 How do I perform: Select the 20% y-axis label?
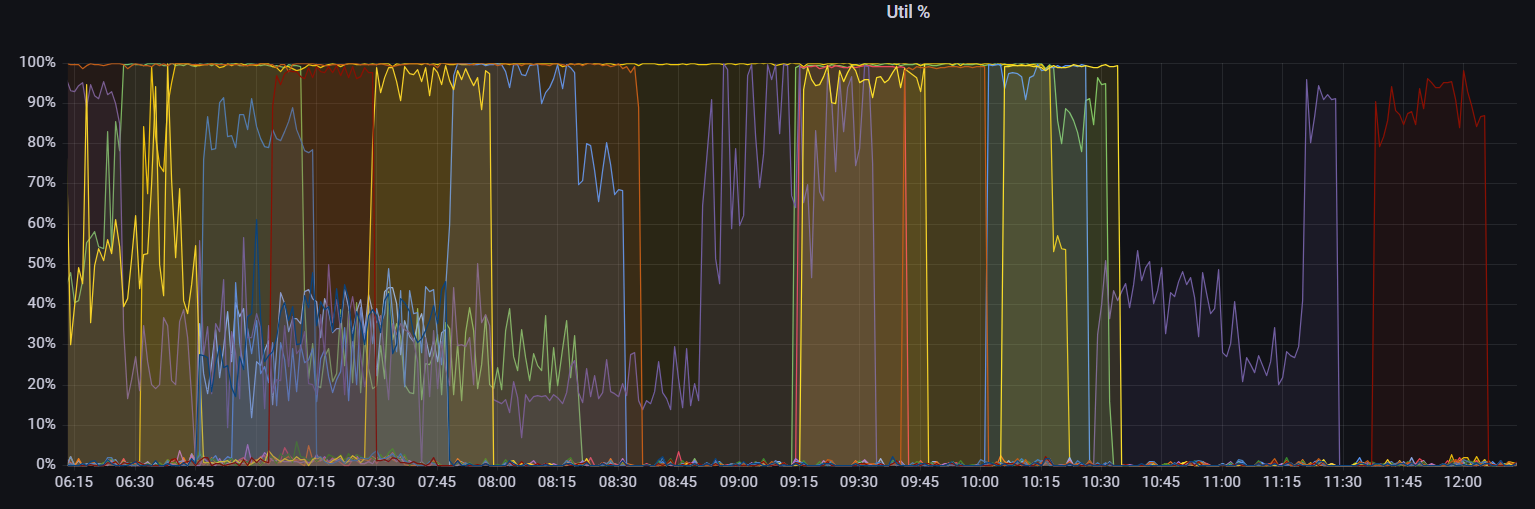[41, 384]
